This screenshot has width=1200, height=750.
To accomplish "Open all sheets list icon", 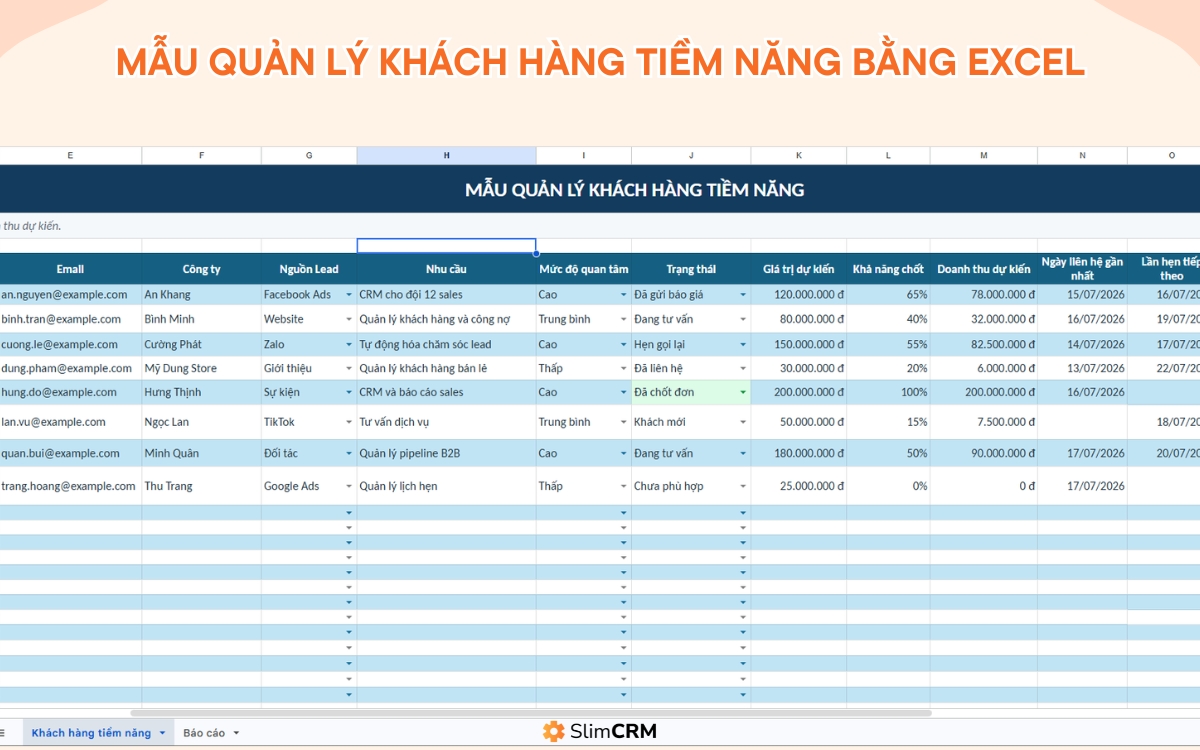I will coord(3,733).
